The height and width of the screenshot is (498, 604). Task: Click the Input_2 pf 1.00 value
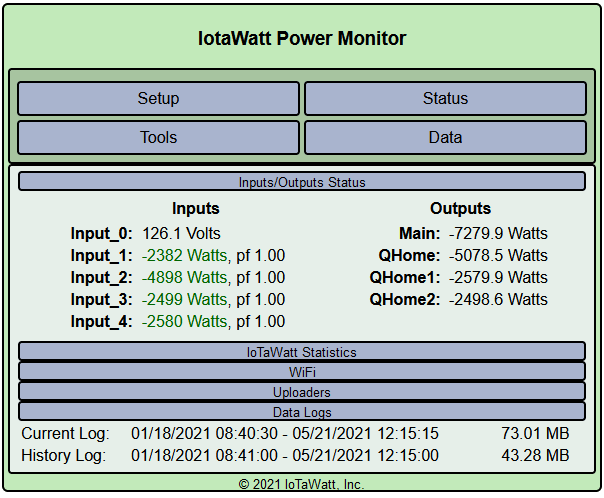pyautogui.click(x=261, y=277)
